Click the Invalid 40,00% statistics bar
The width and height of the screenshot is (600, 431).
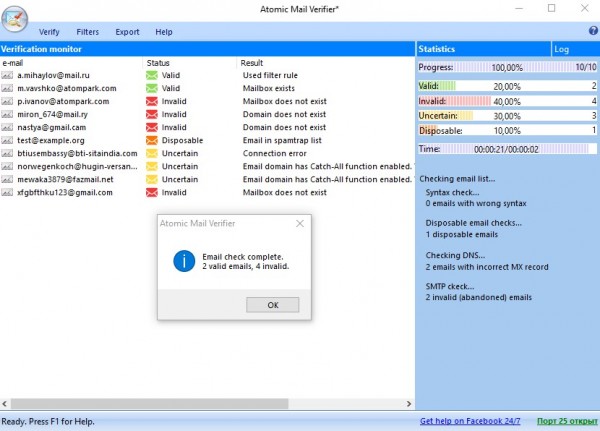507,101
